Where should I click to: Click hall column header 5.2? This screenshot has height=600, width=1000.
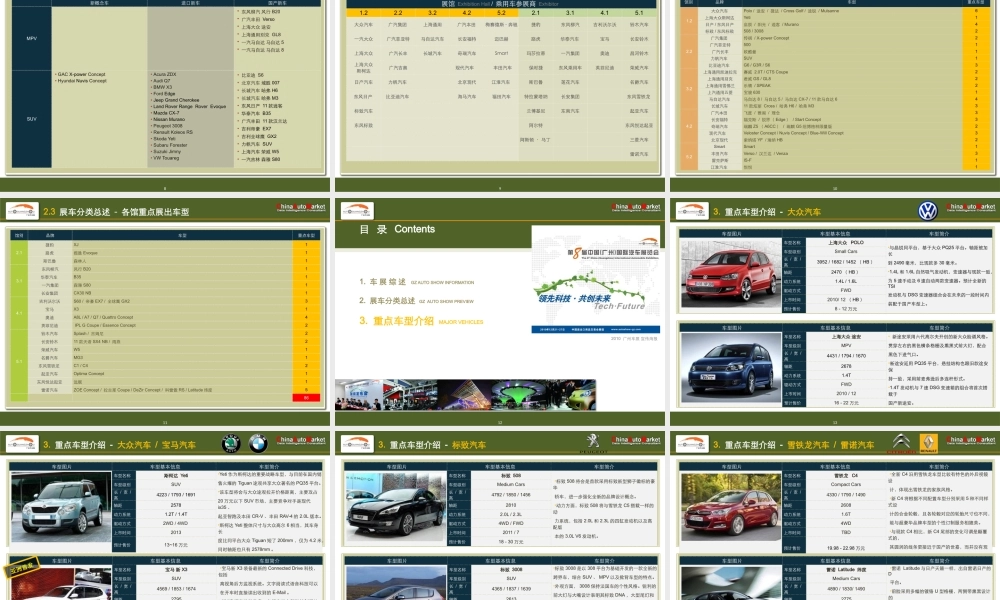coord(501,13)
